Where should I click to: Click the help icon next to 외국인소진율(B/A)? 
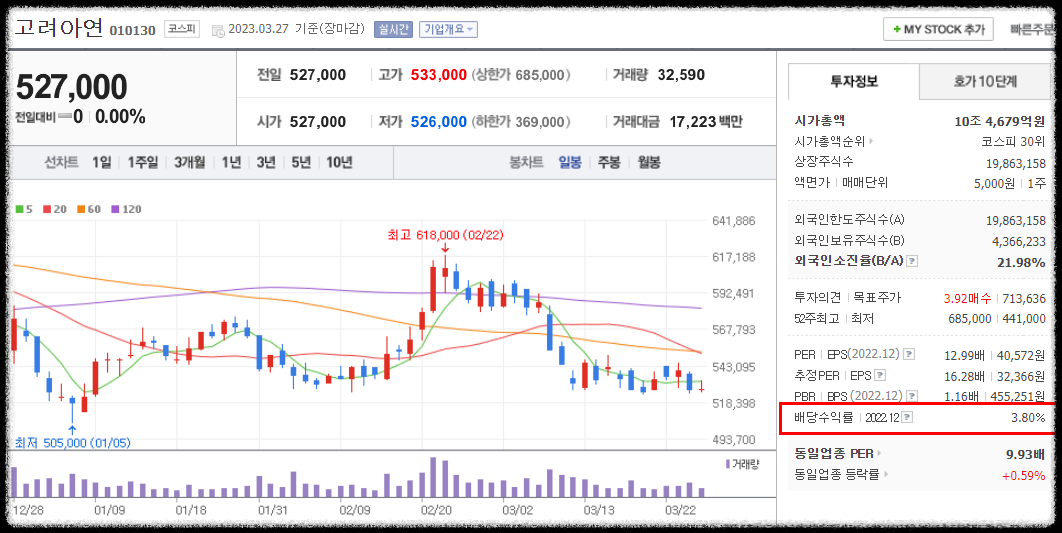tap(912, 261)
